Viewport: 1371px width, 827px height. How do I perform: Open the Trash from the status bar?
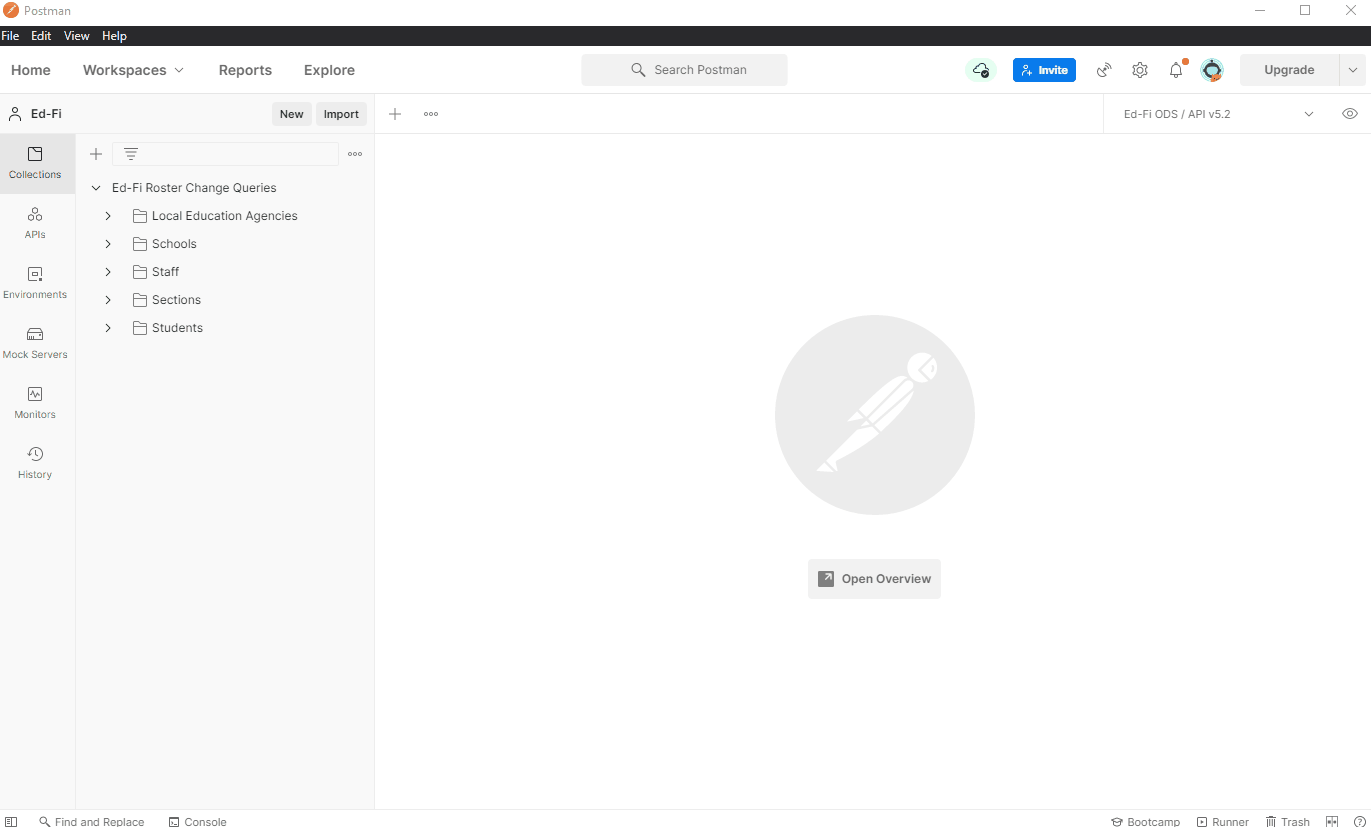click(x=1287, y=821)
